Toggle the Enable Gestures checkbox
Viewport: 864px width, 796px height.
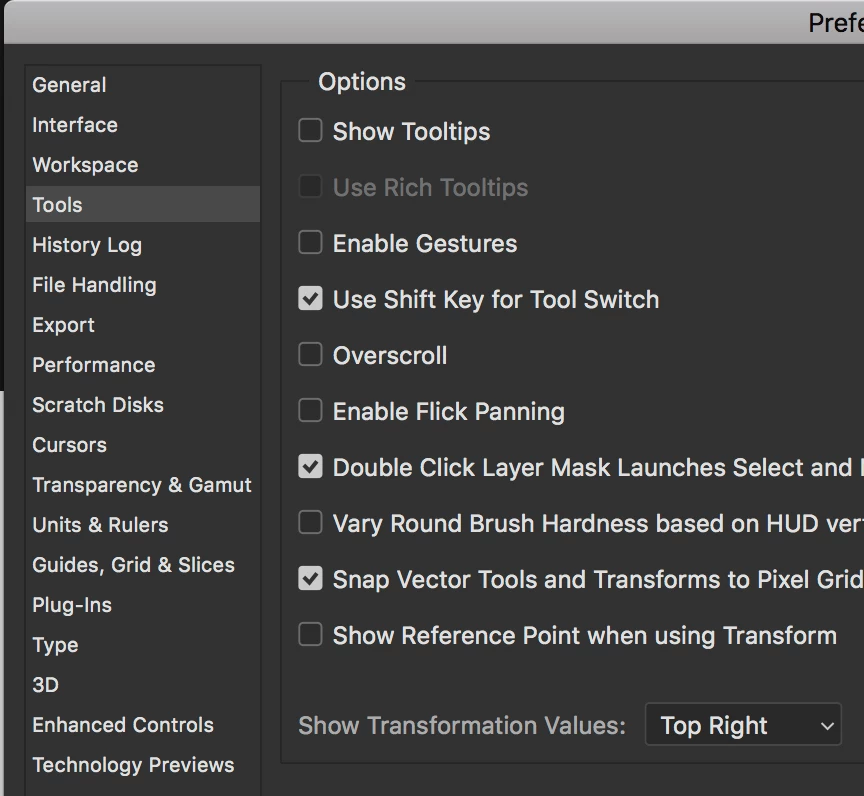(311, 243)
